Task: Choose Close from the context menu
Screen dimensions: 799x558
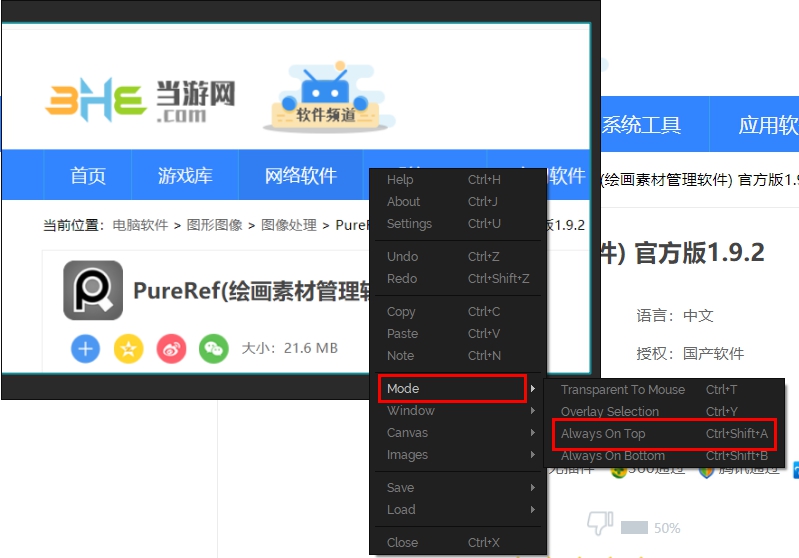Action: 458,542
